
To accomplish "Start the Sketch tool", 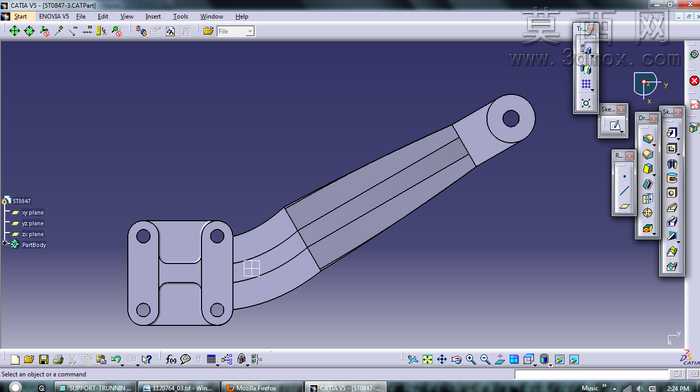I will (614, 125).
